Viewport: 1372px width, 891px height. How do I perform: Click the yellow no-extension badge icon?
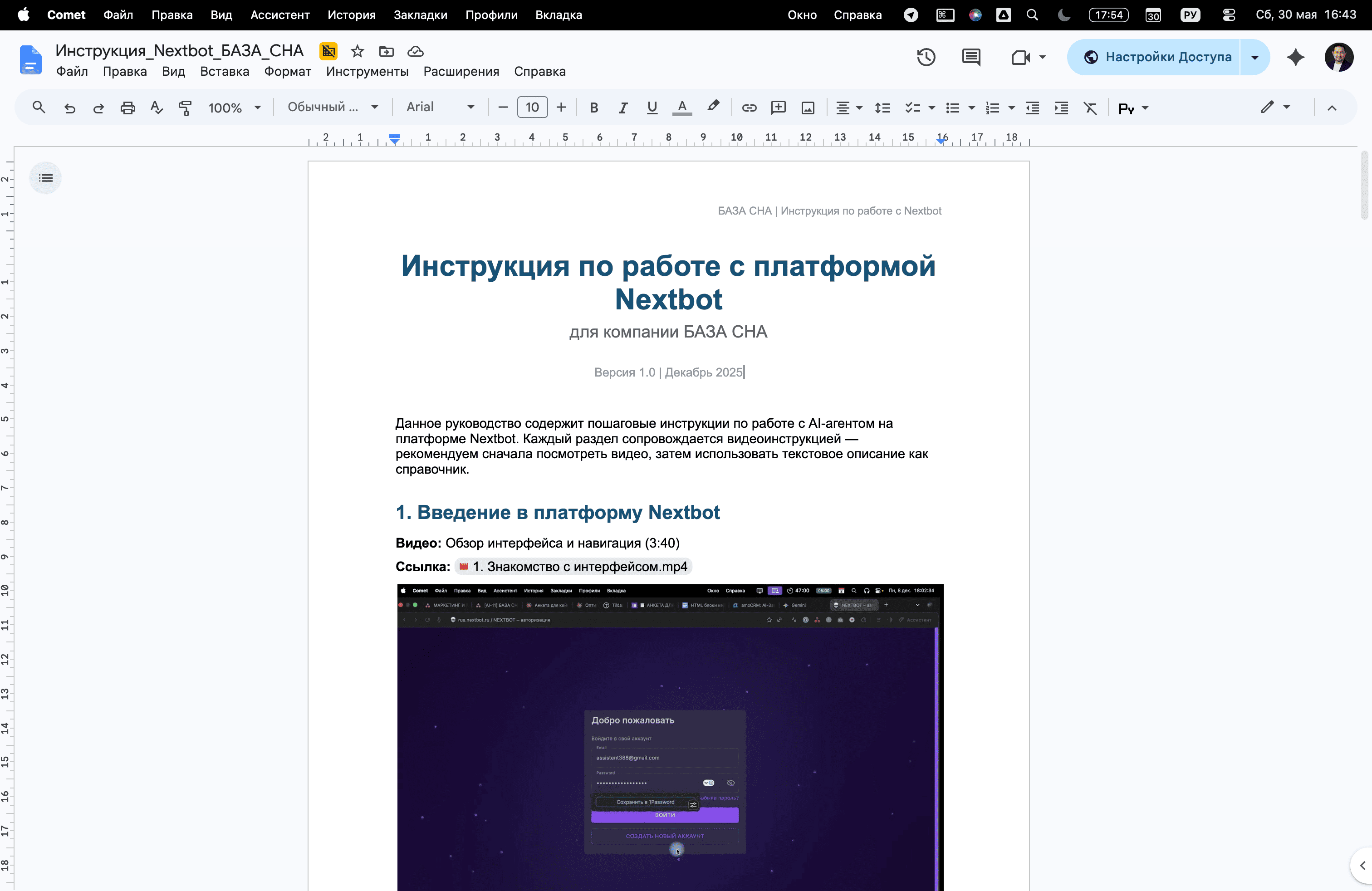(x=328, y=51)
